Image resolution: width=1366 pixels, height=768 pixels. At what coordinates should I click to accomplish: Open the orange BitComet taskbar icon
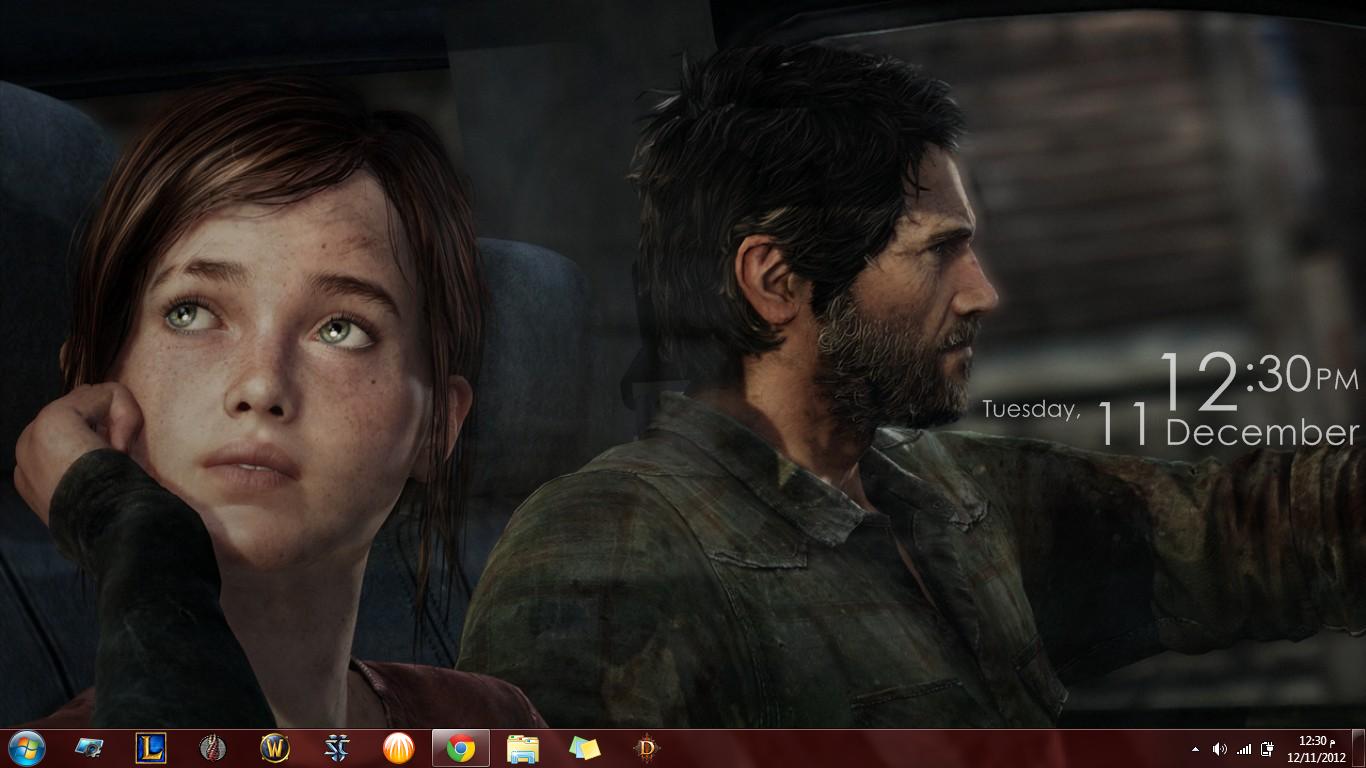[x=399, y=748]
